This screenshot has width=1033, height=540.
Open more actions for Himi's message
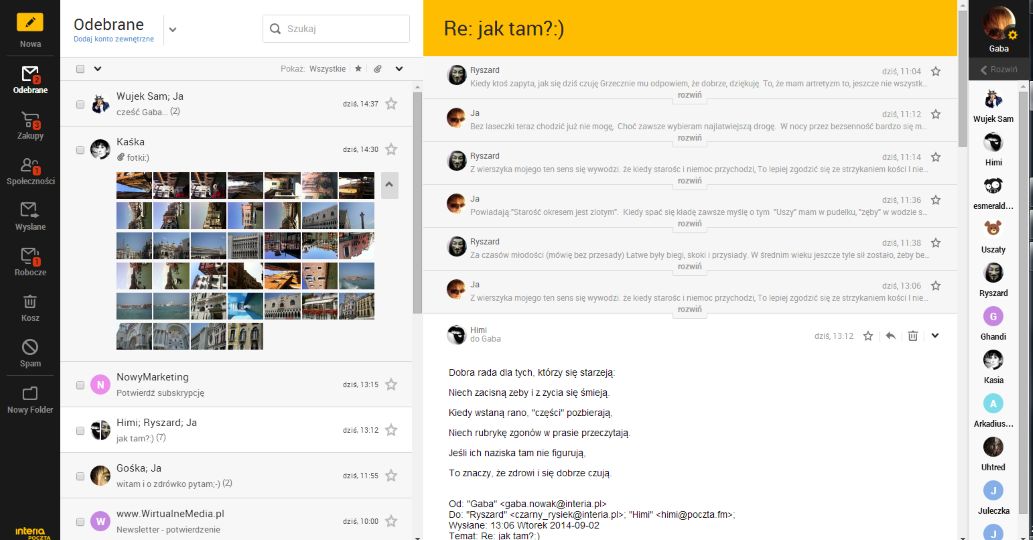tap(935, 335)
